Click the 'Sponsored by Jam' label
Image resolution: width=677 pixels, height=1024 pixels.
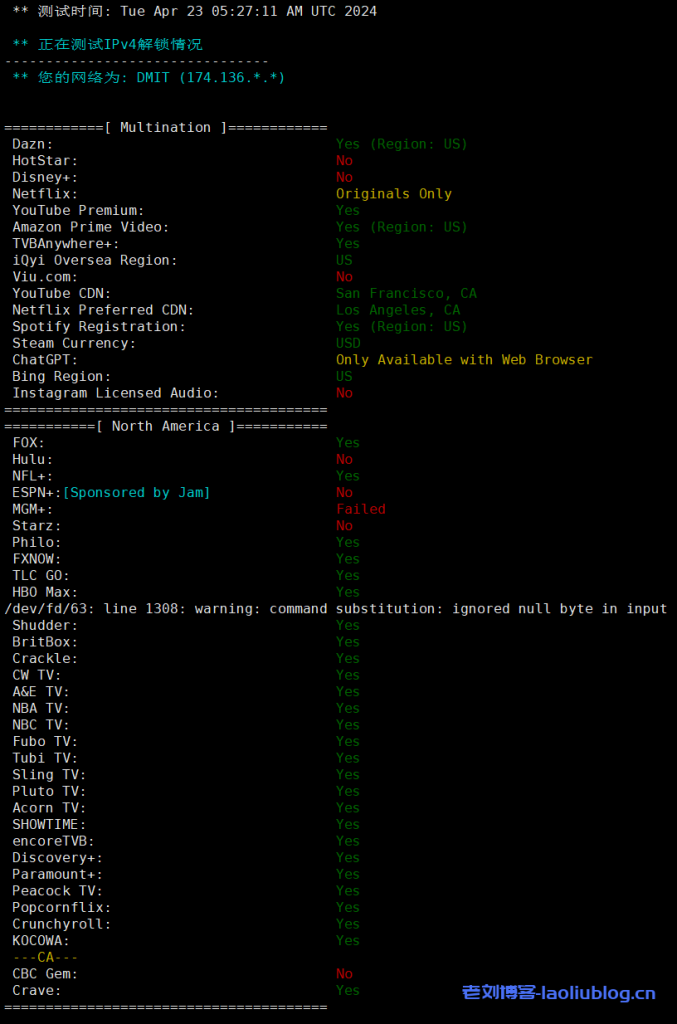point(136,492)
